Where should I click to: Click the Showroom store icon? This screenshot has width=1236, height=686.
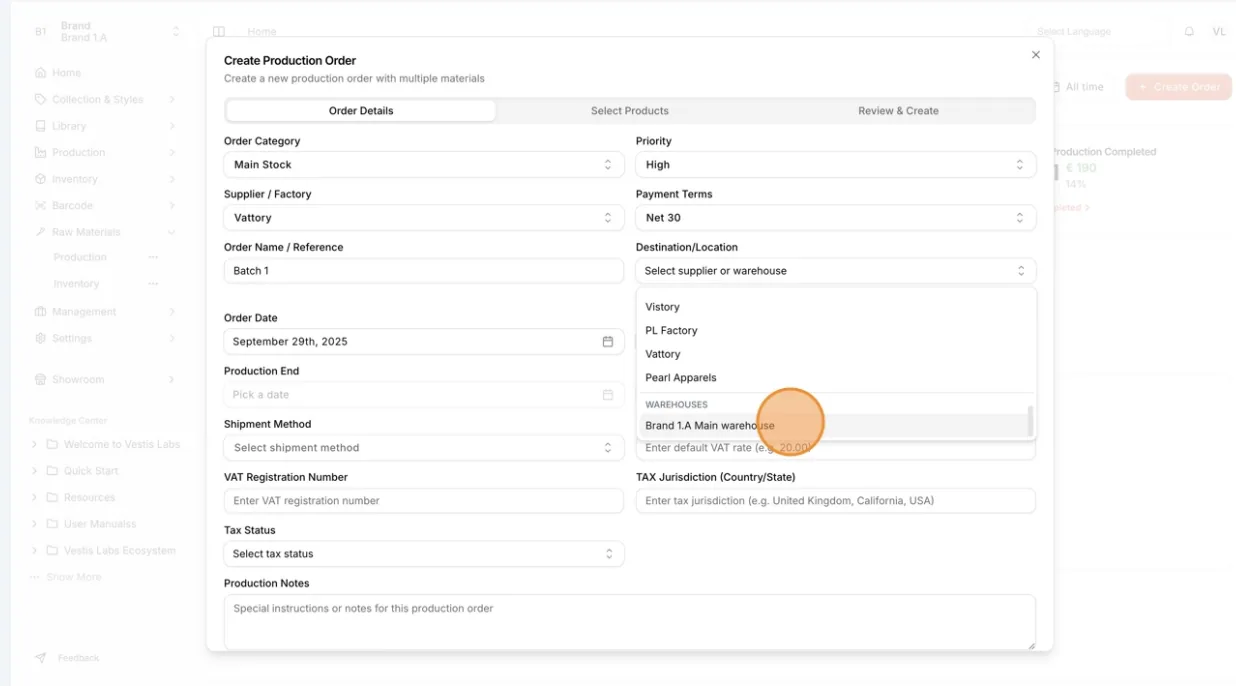pyautogui.click(x=40, y=379)
